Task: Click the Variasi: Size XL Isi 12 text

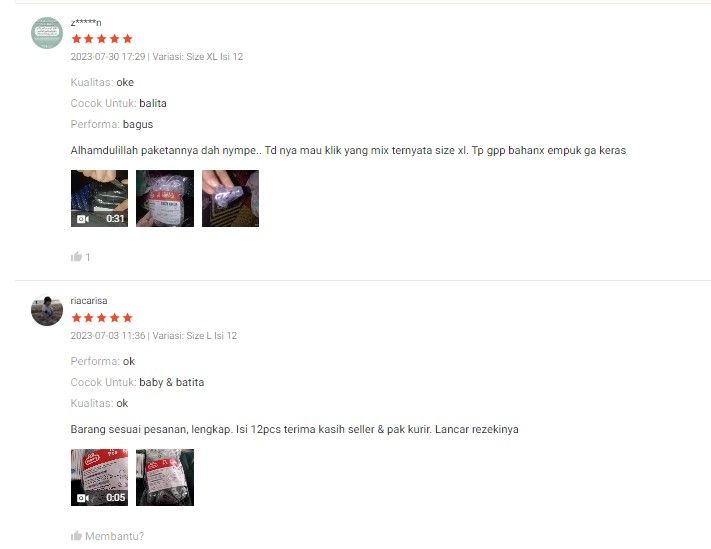Action: point(198,57)
